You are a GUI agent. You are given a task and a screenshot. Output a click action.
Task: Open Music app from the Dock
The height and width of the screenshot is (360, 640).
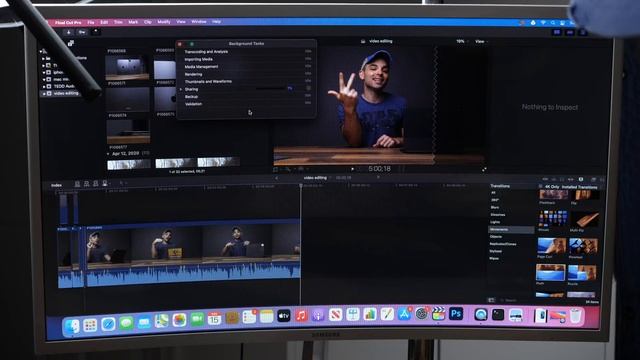pyautogui.click(x=302, y=316)
